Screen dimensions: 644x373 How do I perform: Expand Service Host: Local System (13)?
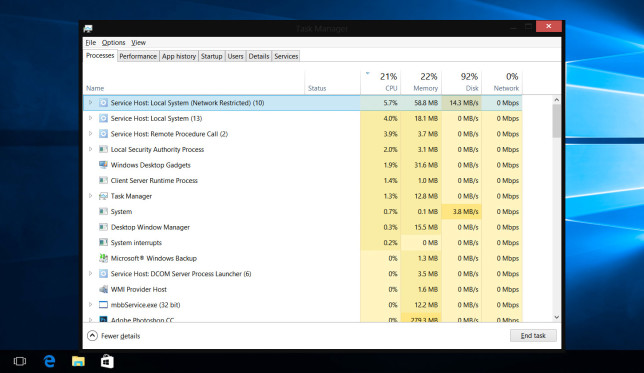pyautogui.click(x=90, y=118)
